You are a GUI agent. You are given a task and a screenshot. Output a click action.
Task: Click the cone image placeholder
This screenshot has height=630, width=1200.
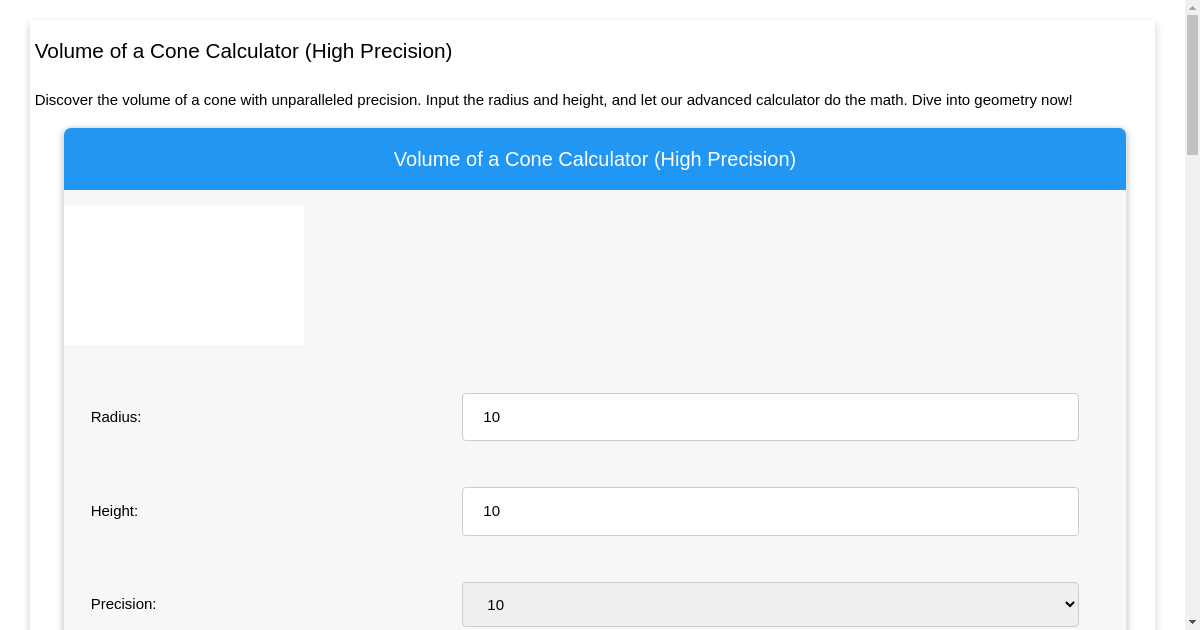[184, 274]
